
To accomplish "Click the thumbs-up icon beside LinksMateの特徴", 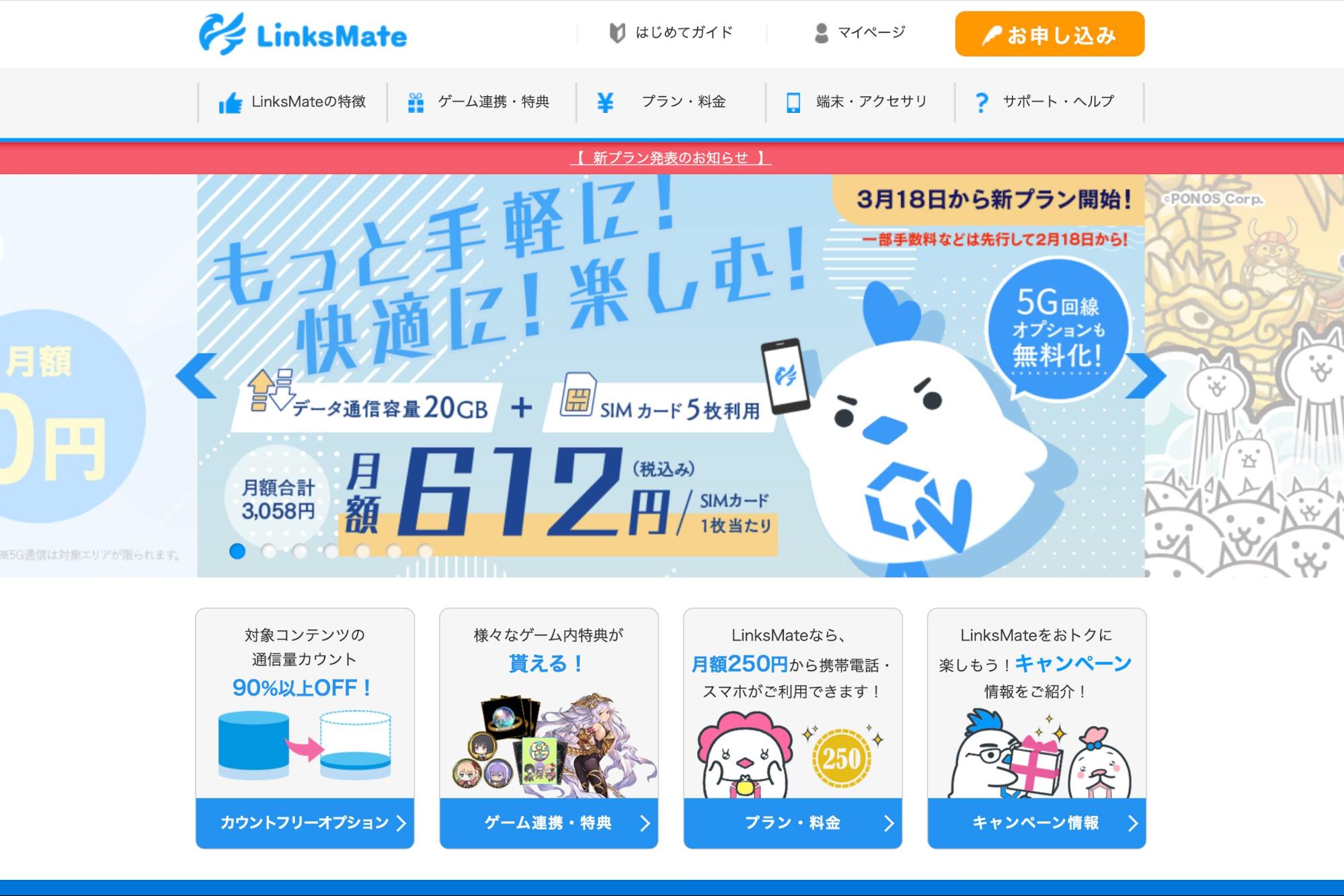I will (231, 103).
